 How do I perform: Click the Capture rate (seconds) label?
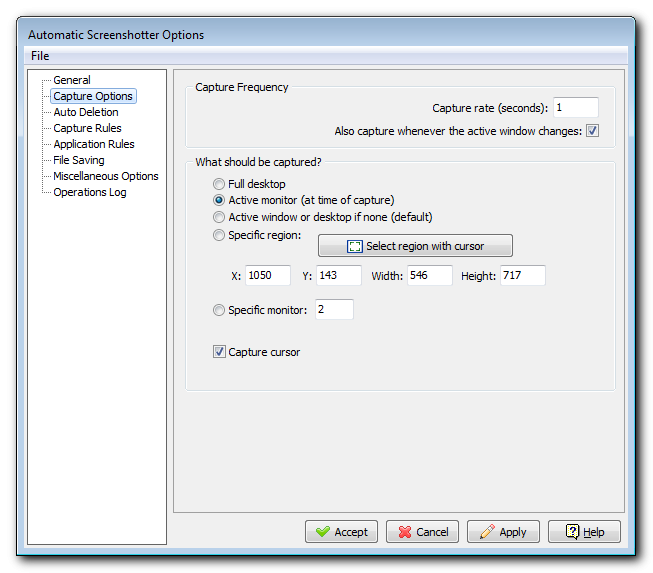(490, 108)
